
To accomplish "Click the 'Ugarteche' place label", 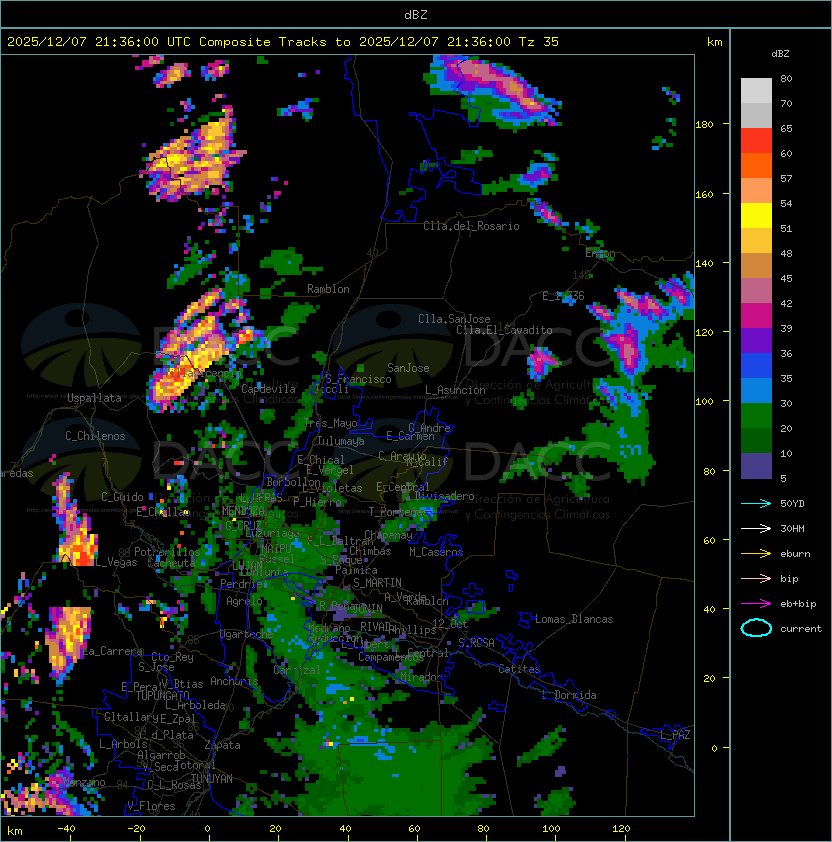I will pos(247,634).
